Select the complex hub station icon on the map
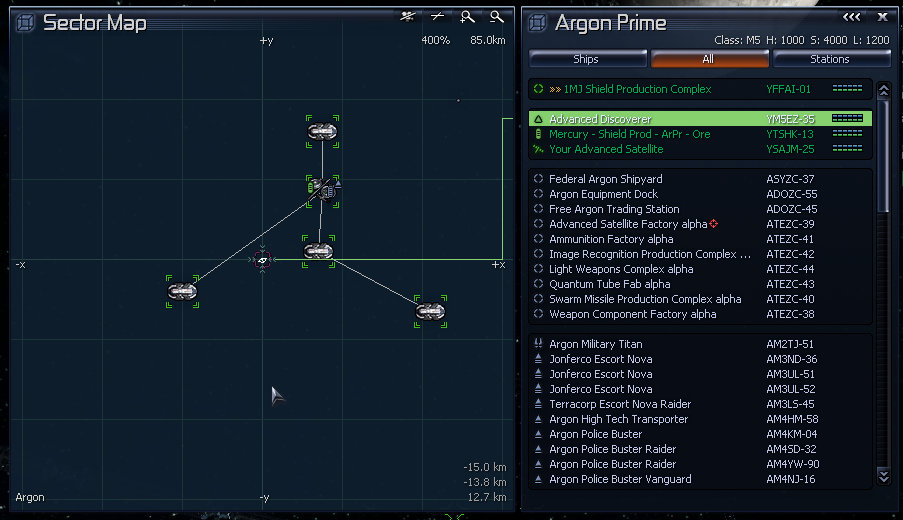Viewport: 903px width, 520px height. (322, 191)
